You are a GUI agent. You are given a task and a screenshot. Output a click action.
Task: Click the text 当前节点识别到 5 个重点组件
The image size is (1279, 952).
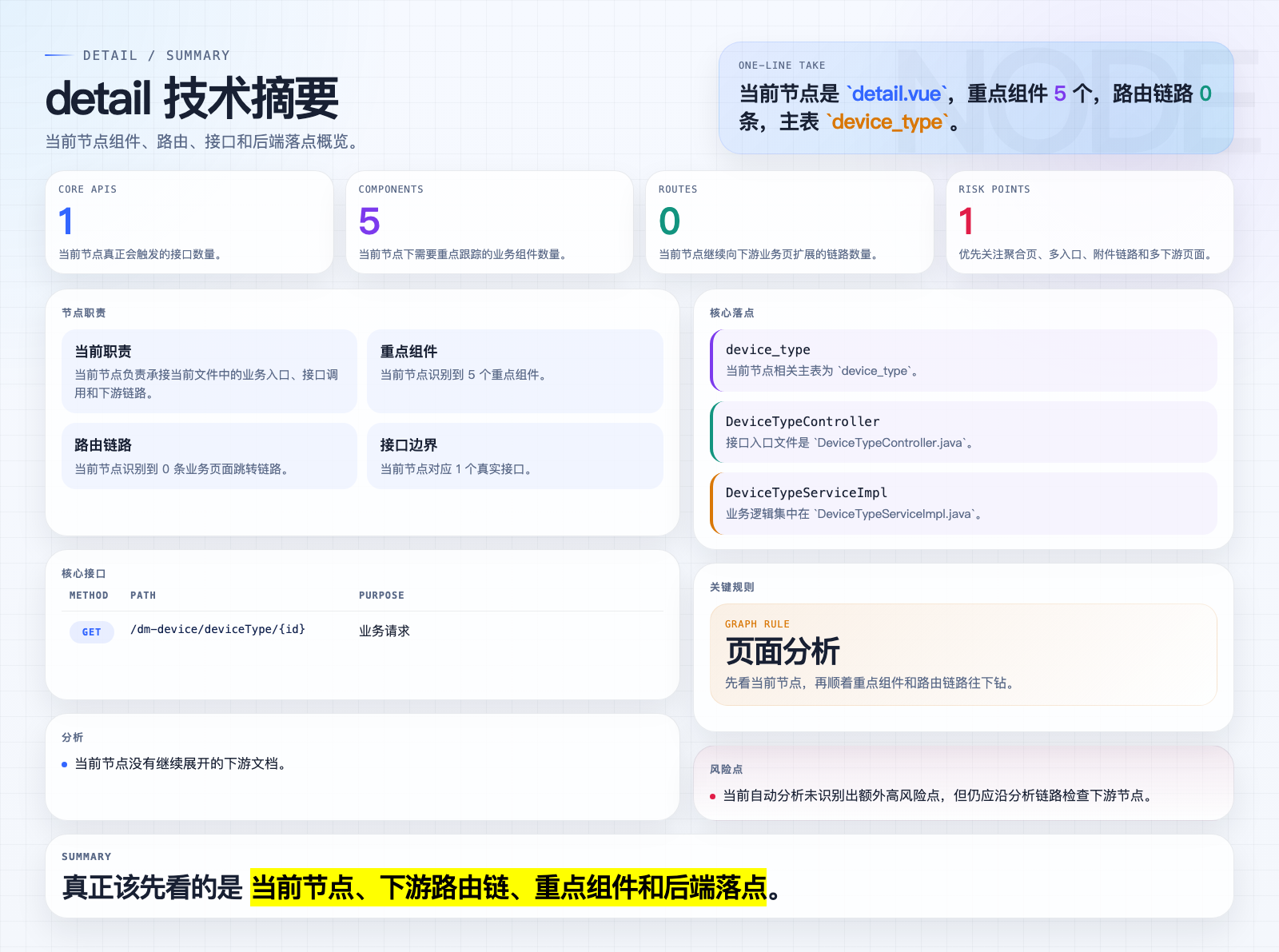[x=464, y=375]
